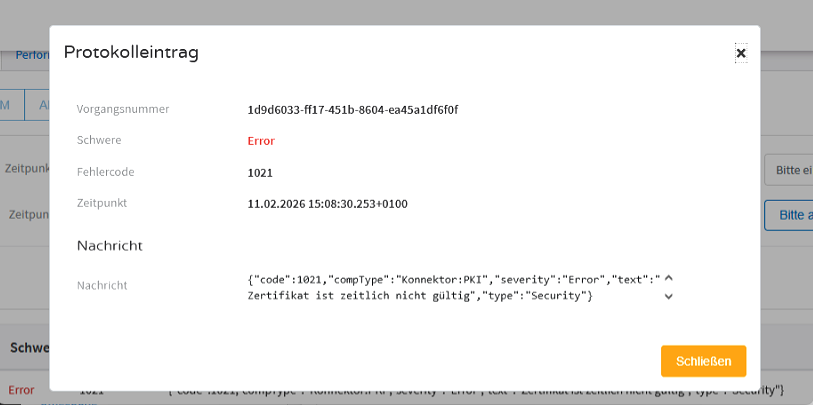This screenshot has width=813, height=405.
Task: Click inside the JSON Nachricht message text
Action: tap(454, 288)
